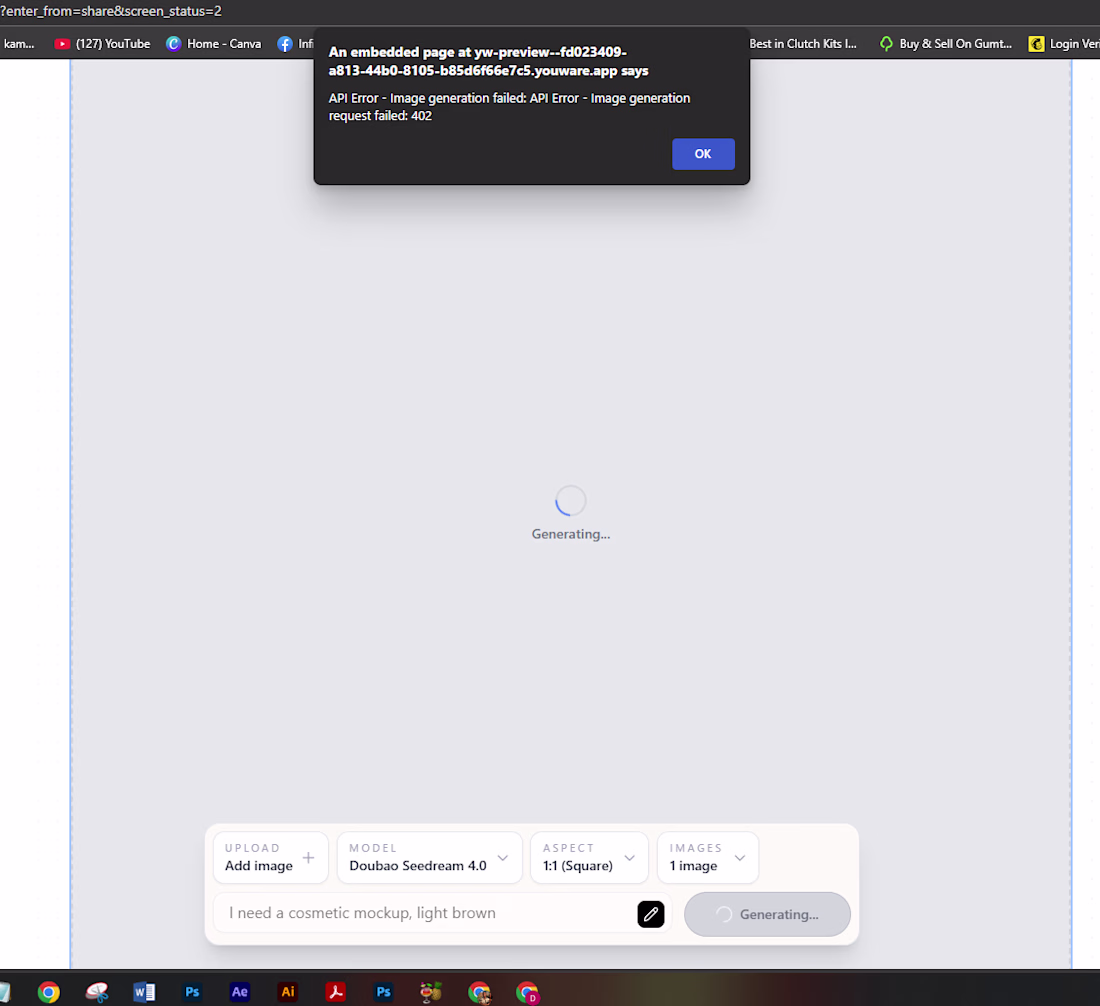Open the Best in Clutch Kits bookmark
The image size is (1100, 1006).
point(803,43)
